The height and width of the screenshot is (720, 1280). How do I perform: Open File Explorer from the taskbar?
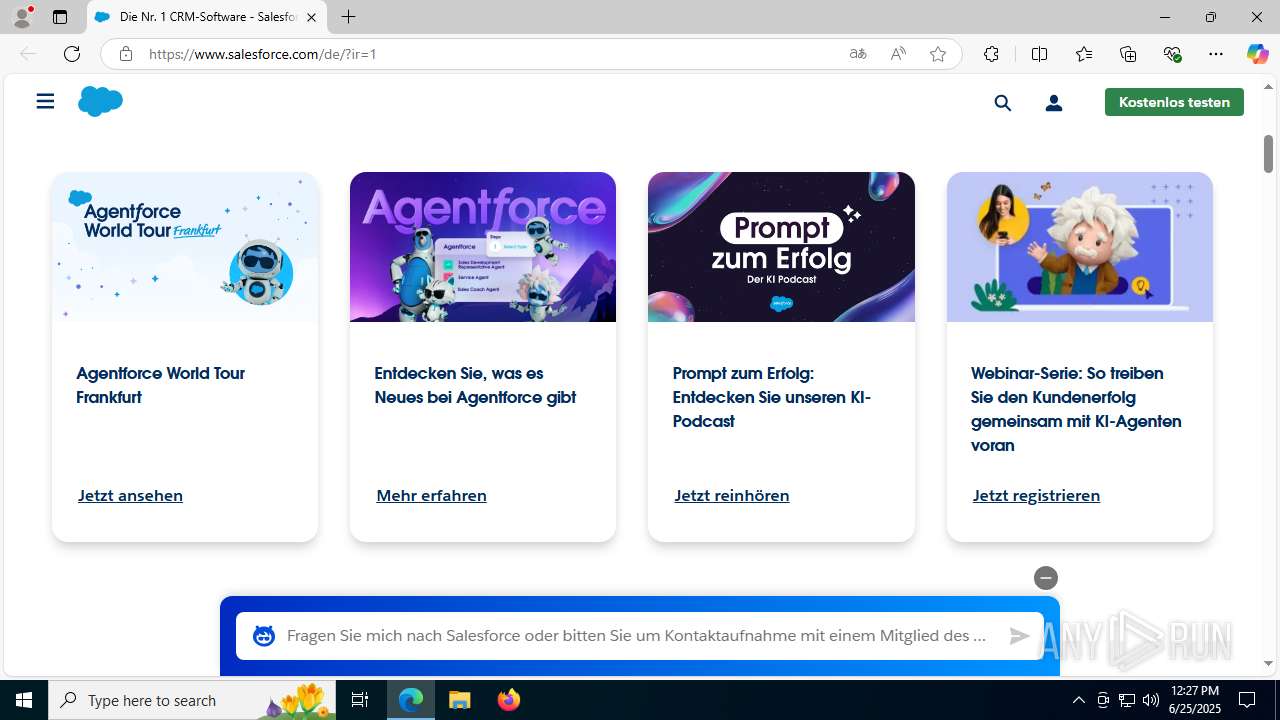459,700
